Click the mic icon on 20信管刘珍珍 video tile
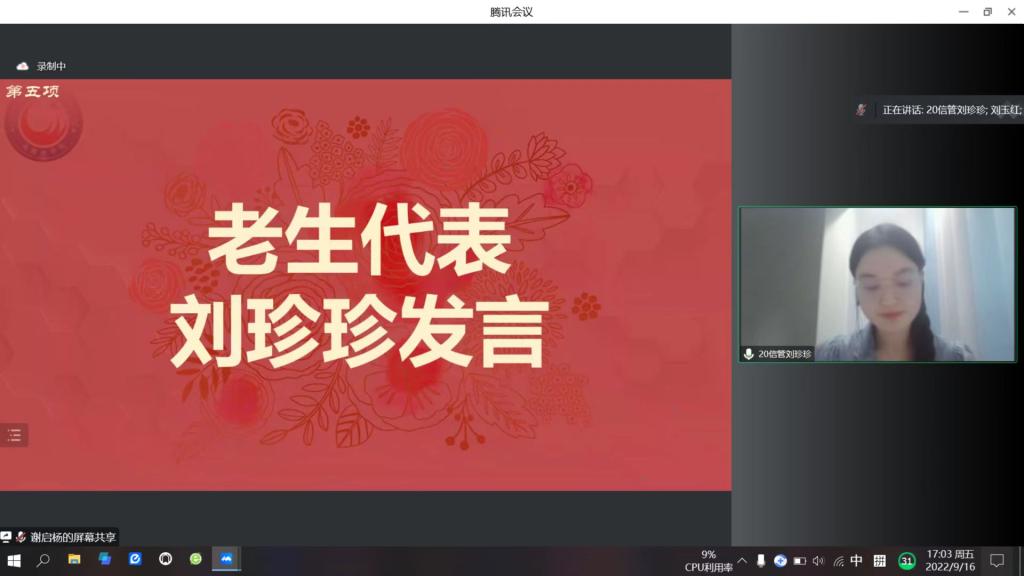 (748, 354)
